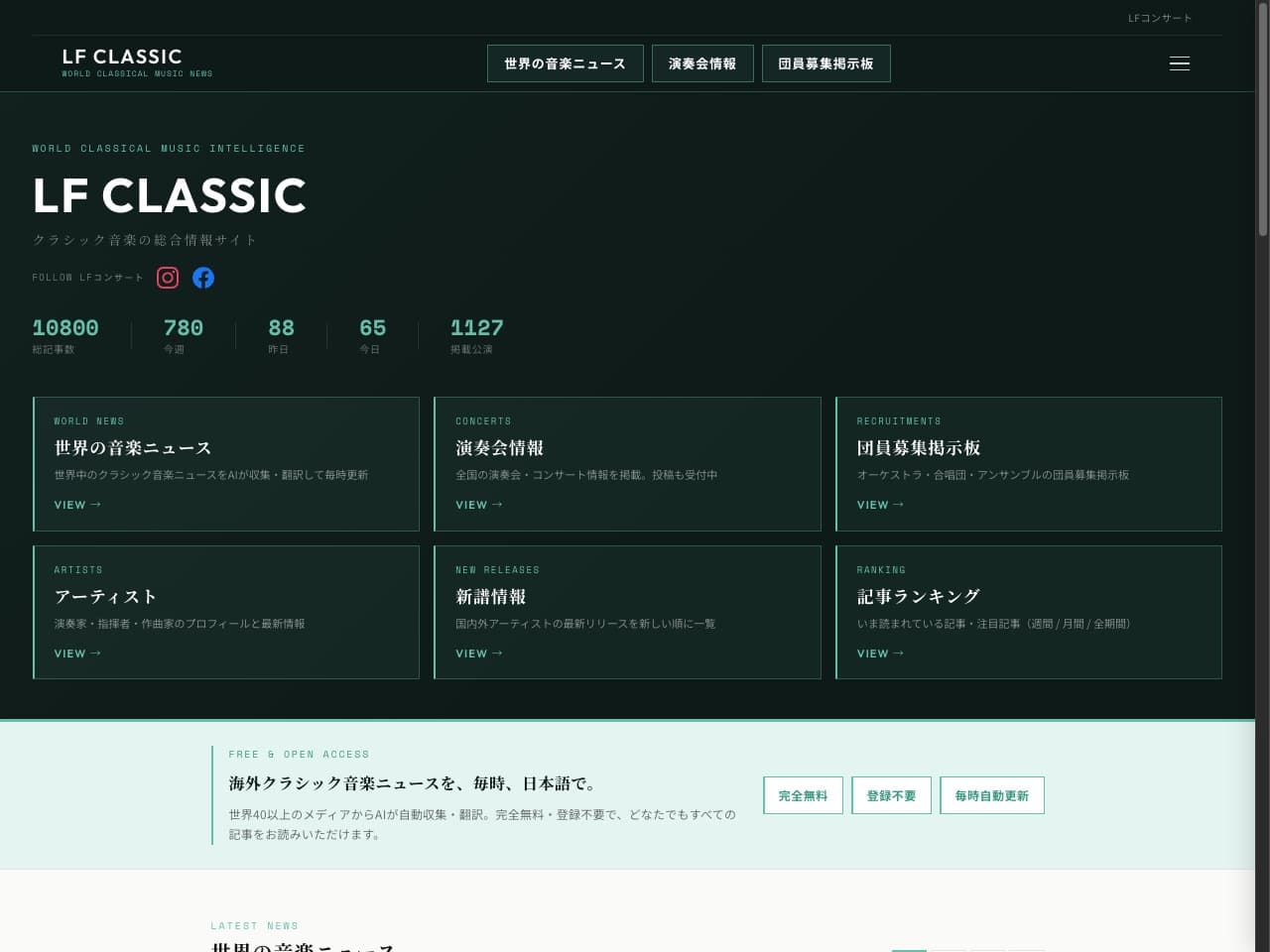The image size is (1270, 952).
Task: Open LF Concert's Instagram page icon
Action: [168, 278]
